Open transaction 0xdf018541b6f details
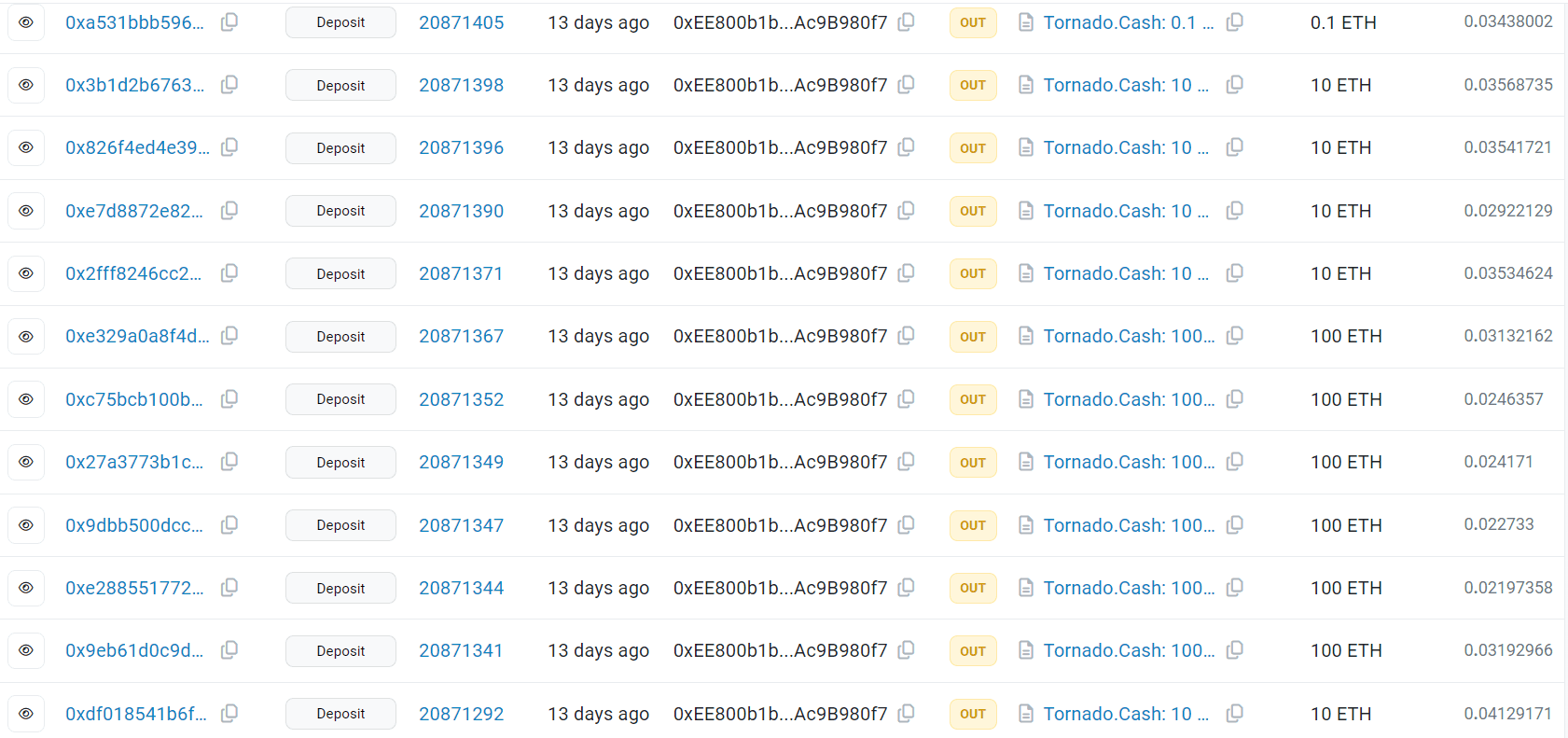This screenshot has height=738, width=1568. coord(136,714)
